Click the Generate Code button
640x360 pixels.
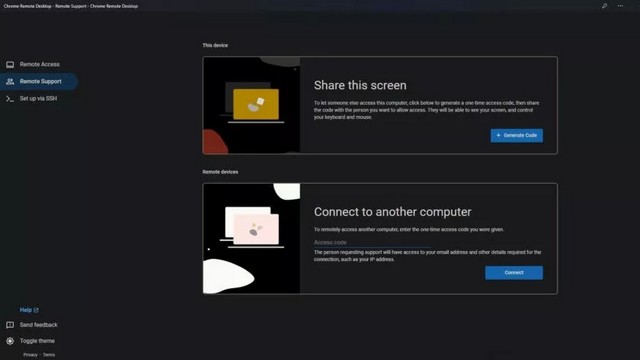pos(516,136)
